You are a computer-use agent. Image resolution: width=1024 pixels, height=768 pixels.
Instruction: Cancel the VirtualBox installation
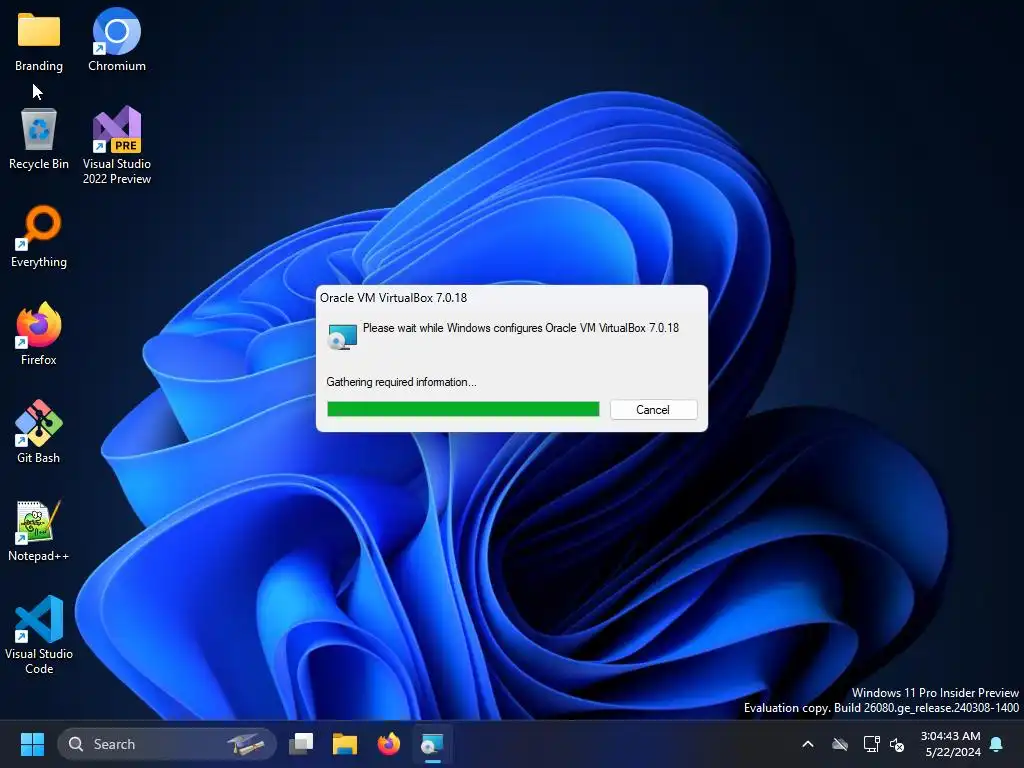(653, 409)
